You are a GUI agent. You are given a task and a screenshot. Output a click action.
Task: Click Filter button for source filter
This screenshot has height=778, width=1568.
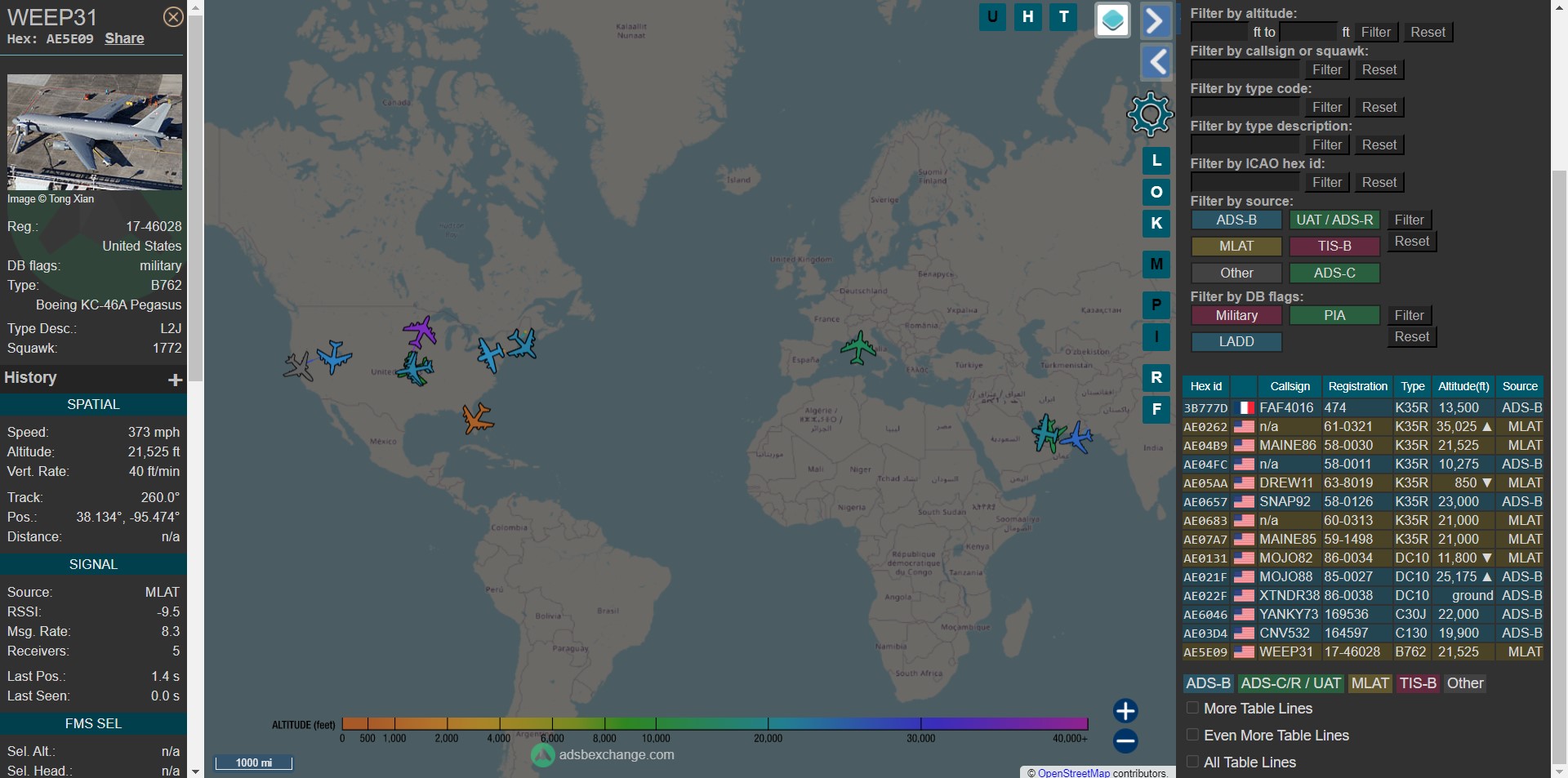[x=1409, y=220]
